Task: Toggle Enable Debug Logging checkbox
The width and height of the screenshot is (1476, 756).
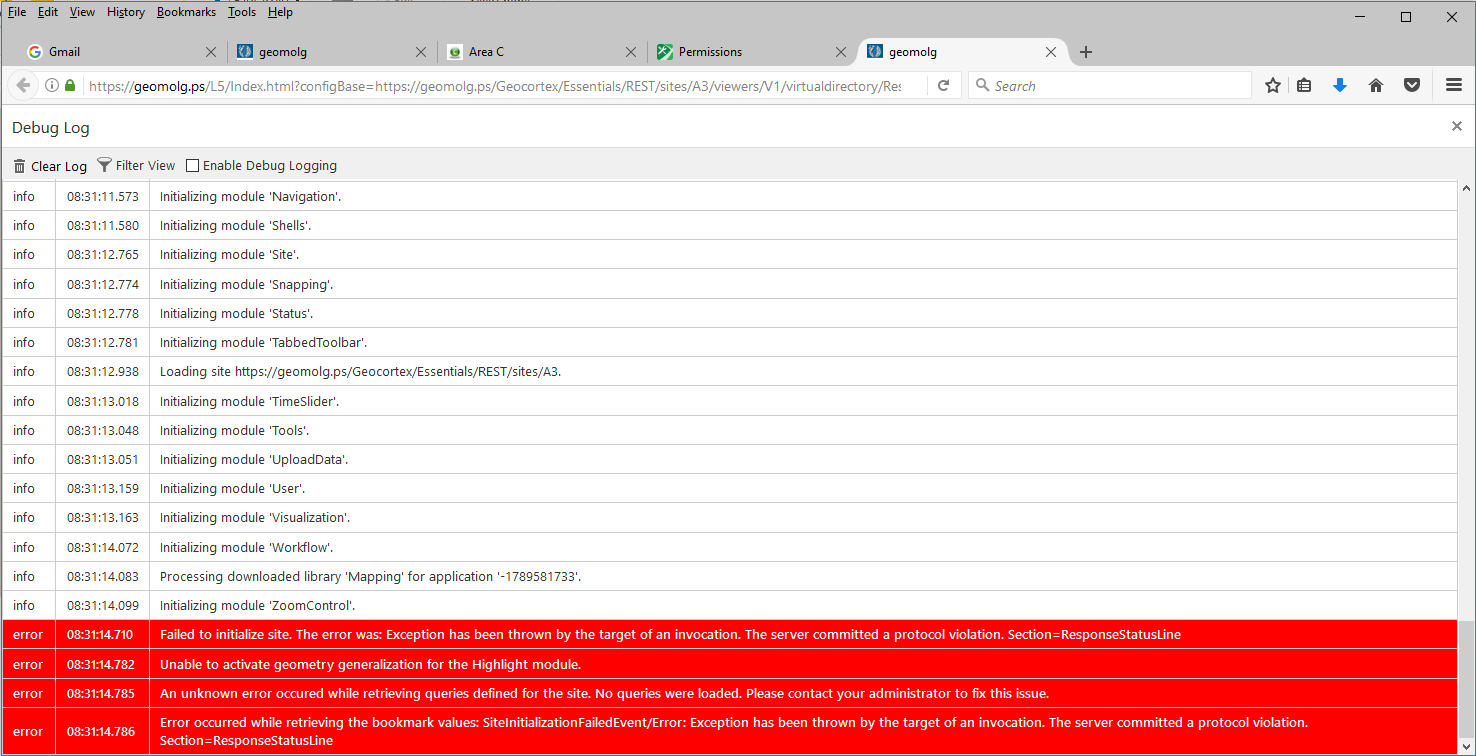Action: point(193,166)
